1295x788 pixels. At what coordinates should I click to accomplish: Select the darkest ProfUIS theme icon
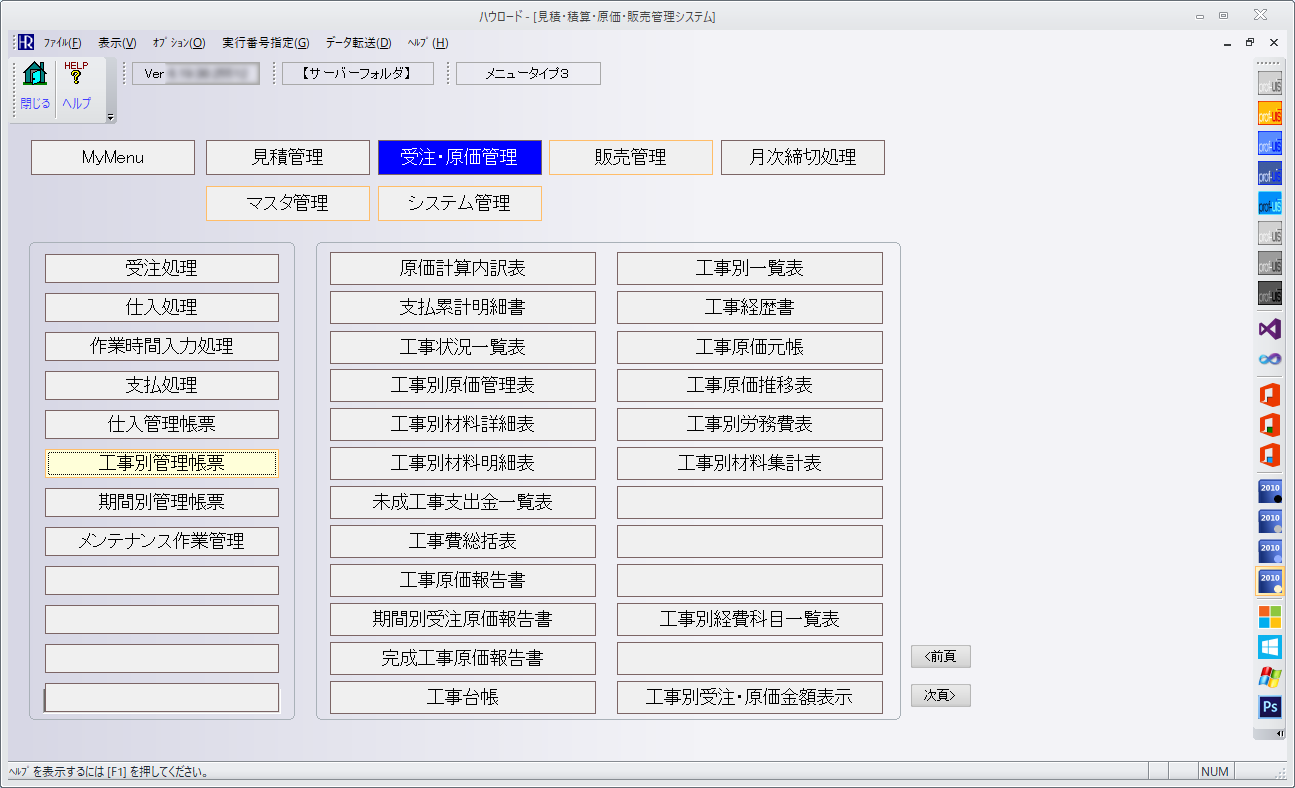pos(1269,293)
